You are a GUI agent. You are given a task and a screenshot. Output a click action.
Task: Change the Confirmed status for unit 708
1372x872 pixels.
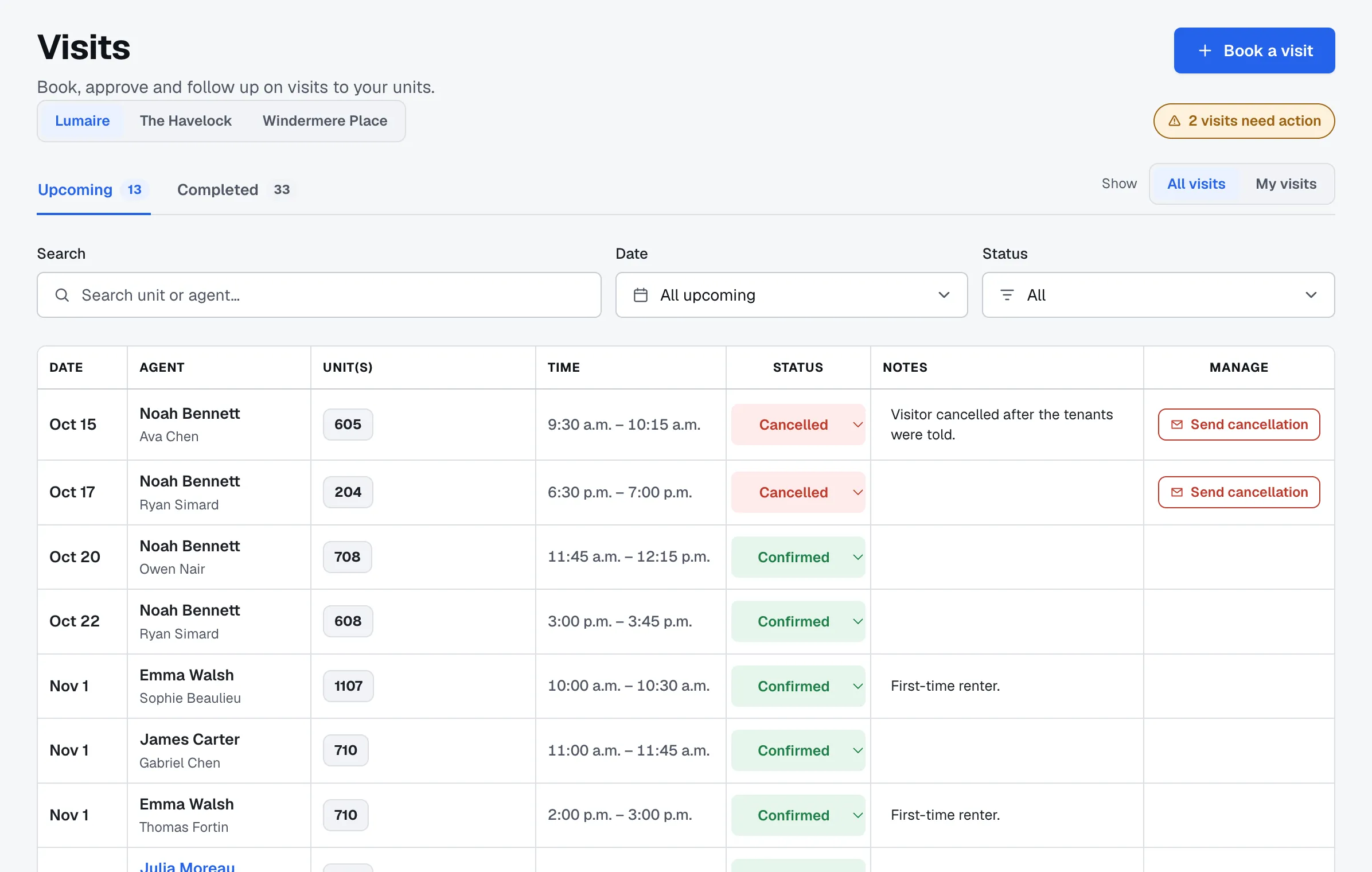[798, 557]
